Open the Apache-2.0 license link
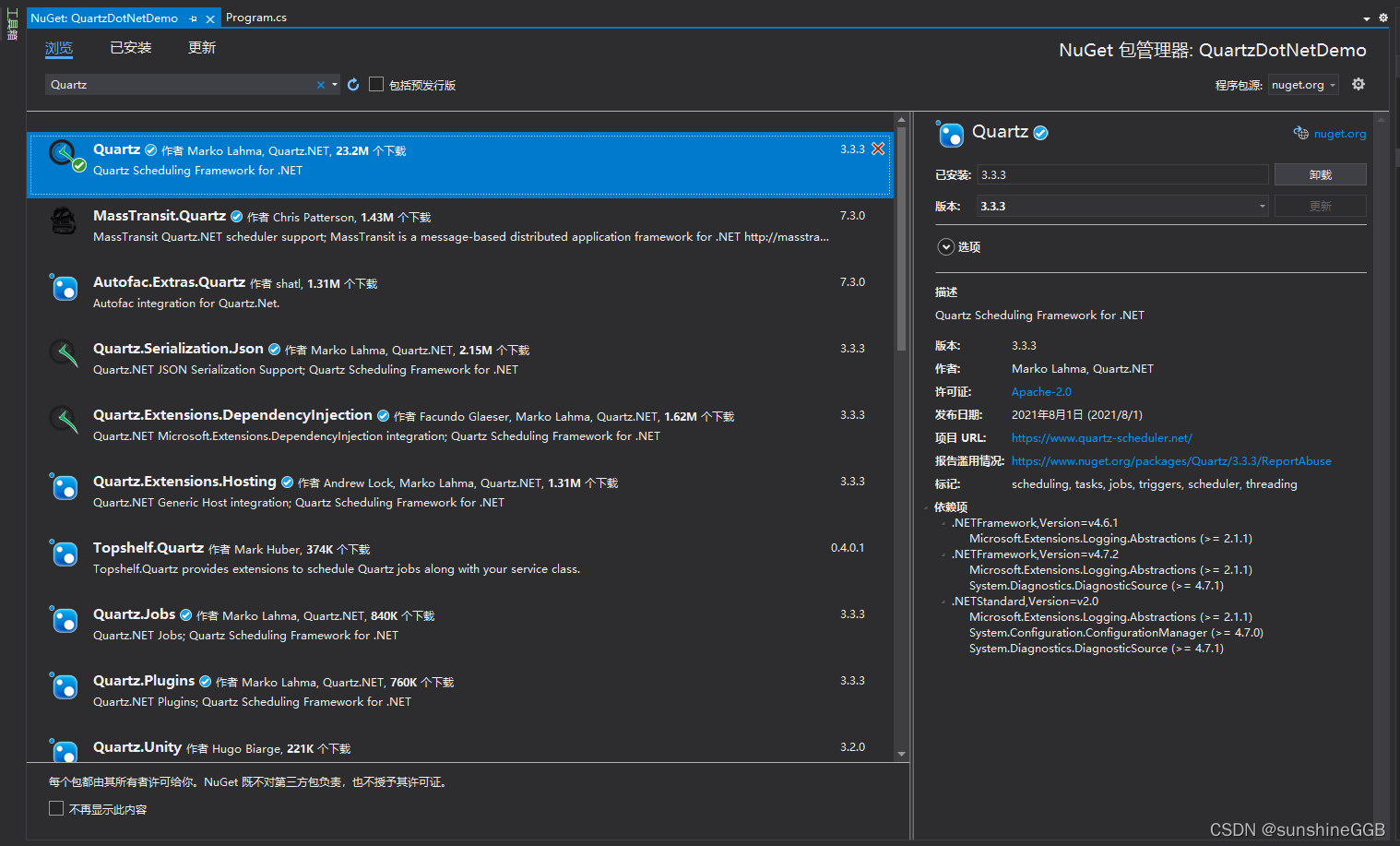 pos(1041,391)
